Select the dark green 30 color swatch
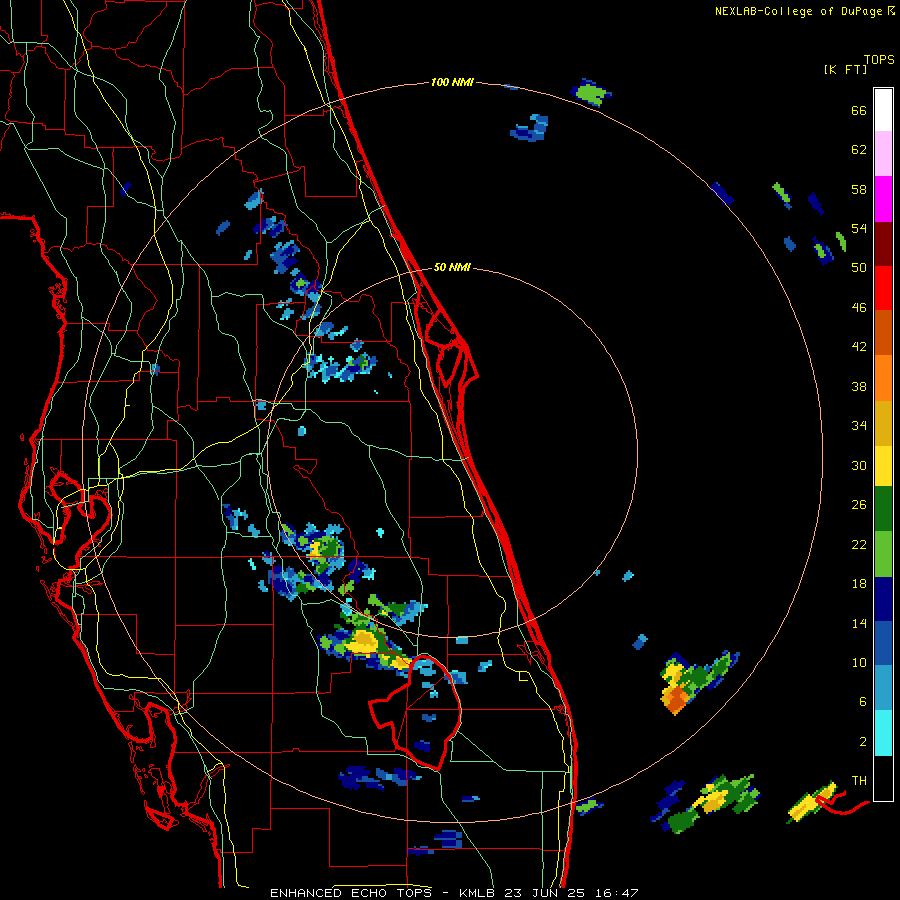Viewport: 900px width, 900px height. (x=883, y=509)
